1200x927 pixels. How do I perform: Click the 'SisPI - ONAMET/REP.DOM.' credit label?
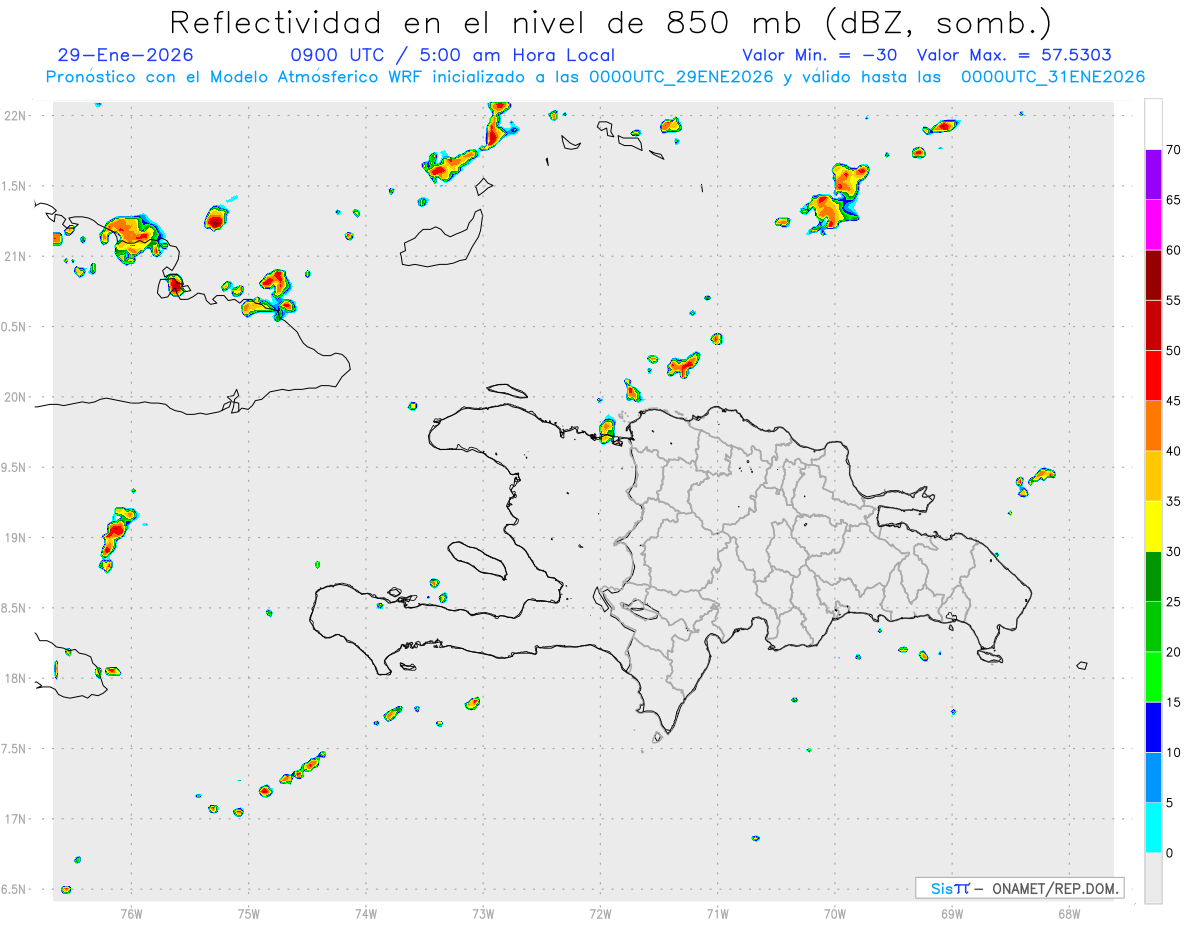pos(1020,888)
